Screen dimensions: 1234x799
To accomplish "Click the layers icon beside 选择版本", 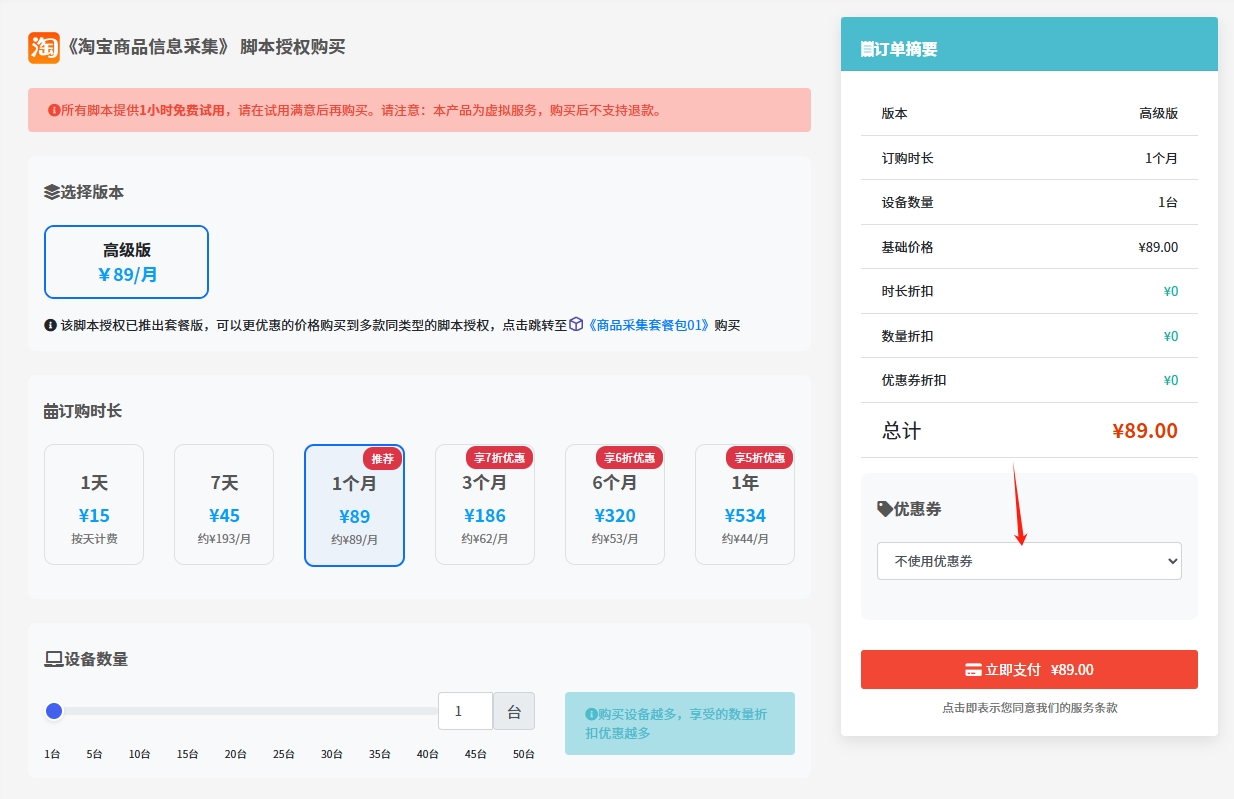I will pos(52,192).
